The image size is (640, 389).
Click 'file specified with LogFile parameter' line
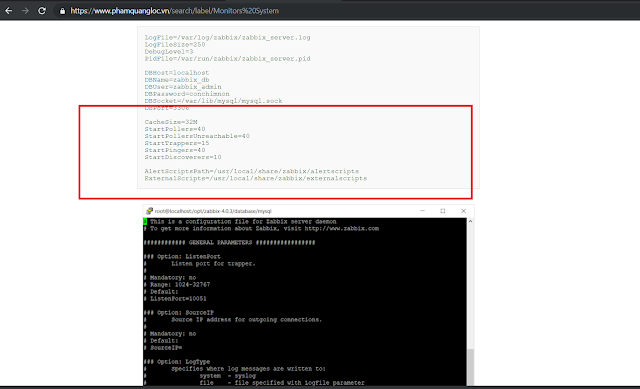(x=282, y=383)
